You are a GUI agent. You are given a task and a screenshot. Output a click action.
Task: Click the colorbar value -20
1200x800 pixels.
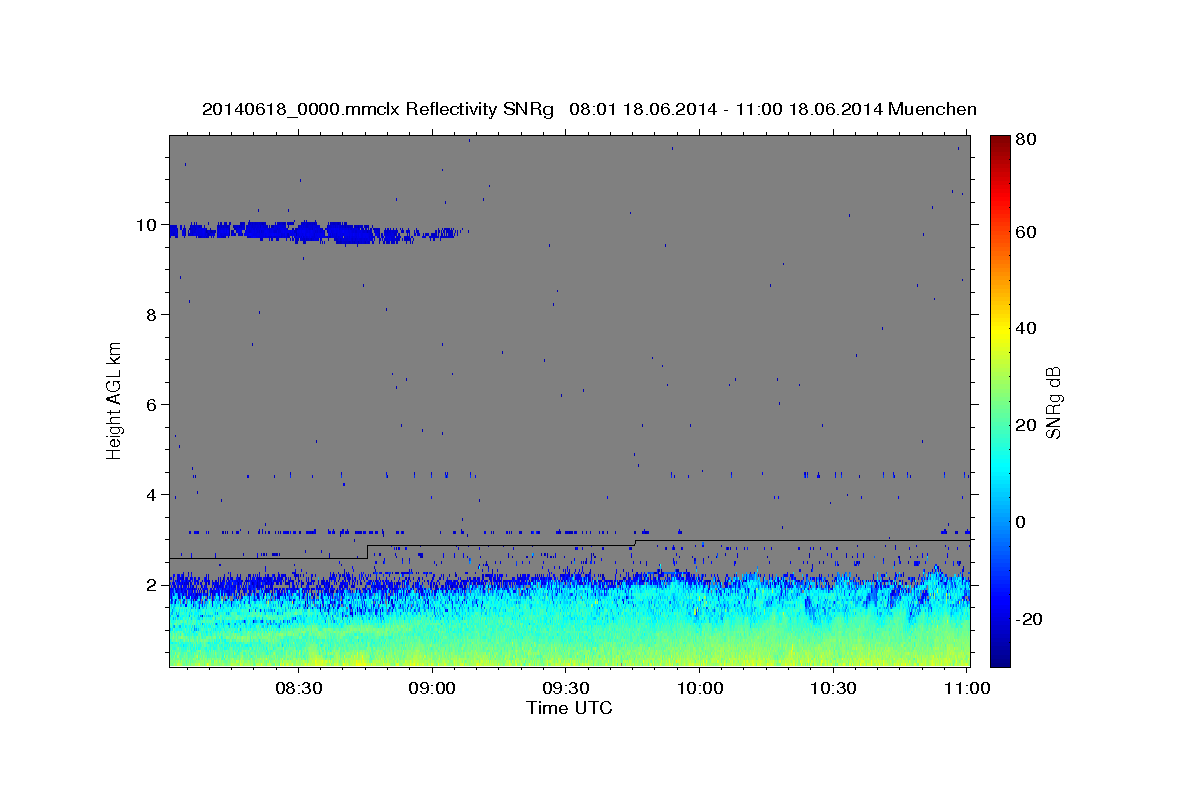pyautogui.click(x=1028, y=619)
